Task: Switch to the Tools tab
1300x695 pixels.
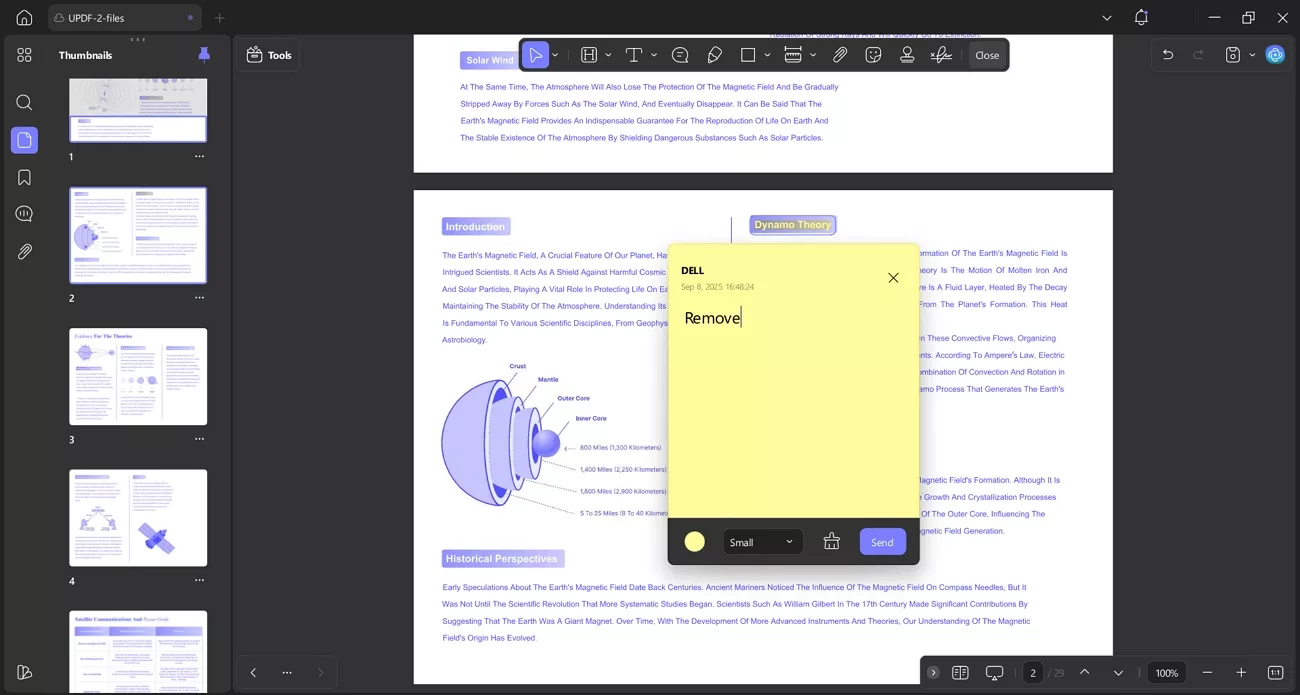Action: [268, 55]
